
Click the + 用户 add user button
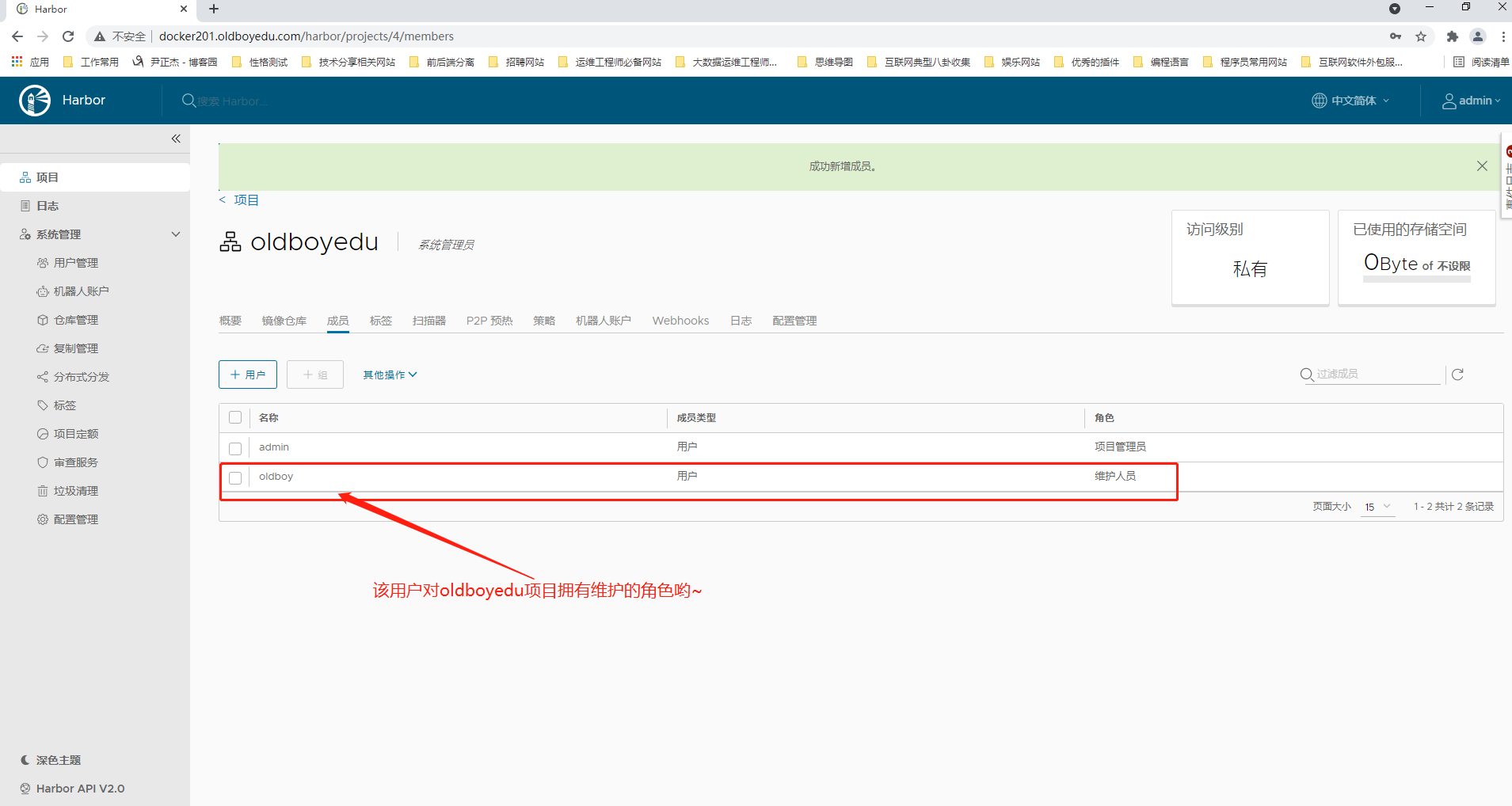point(248,374)
